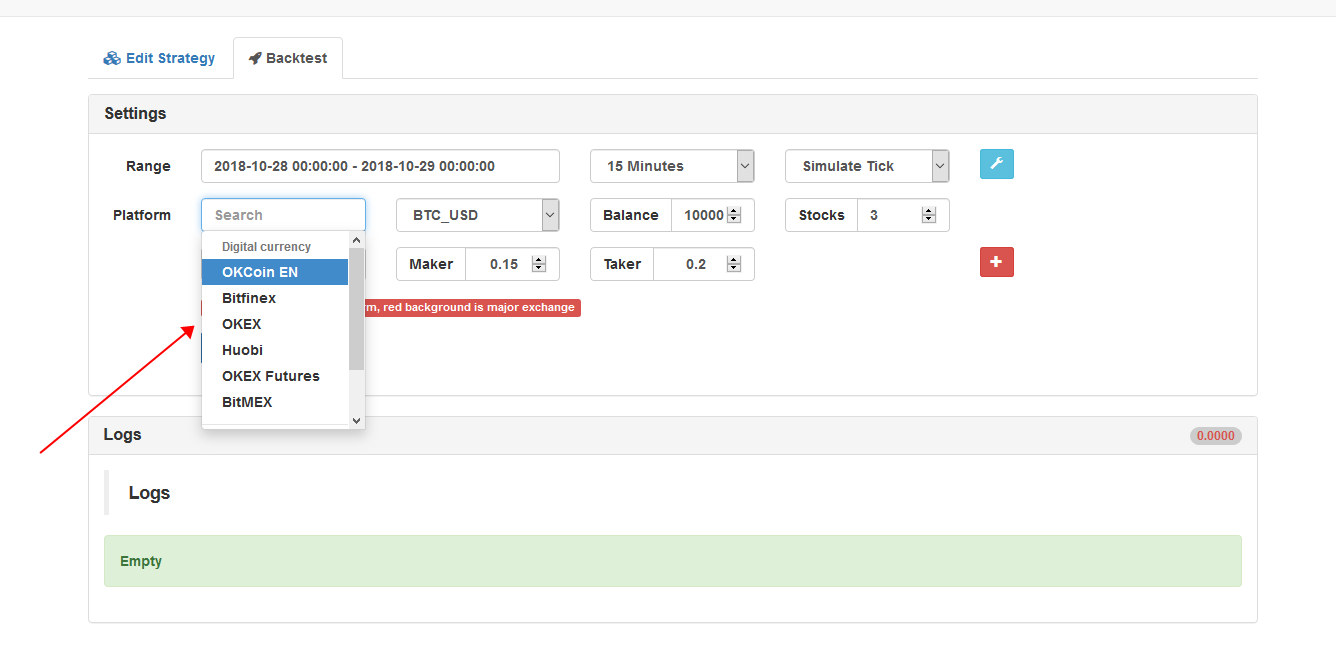
Task: Open the BTC_USD pair dropdown
Action: 478,215
